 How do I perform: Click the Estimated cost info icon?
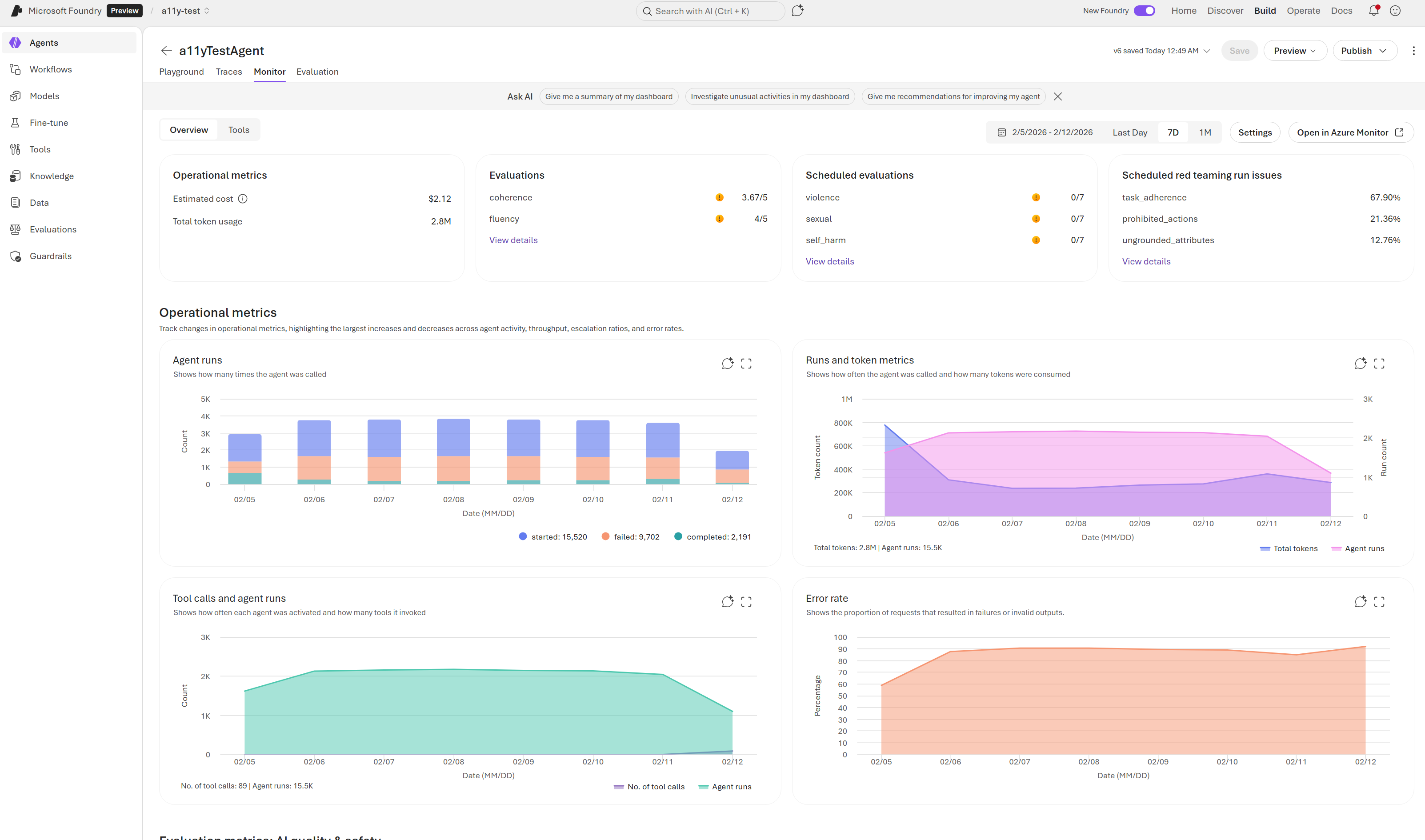point(243,199)
